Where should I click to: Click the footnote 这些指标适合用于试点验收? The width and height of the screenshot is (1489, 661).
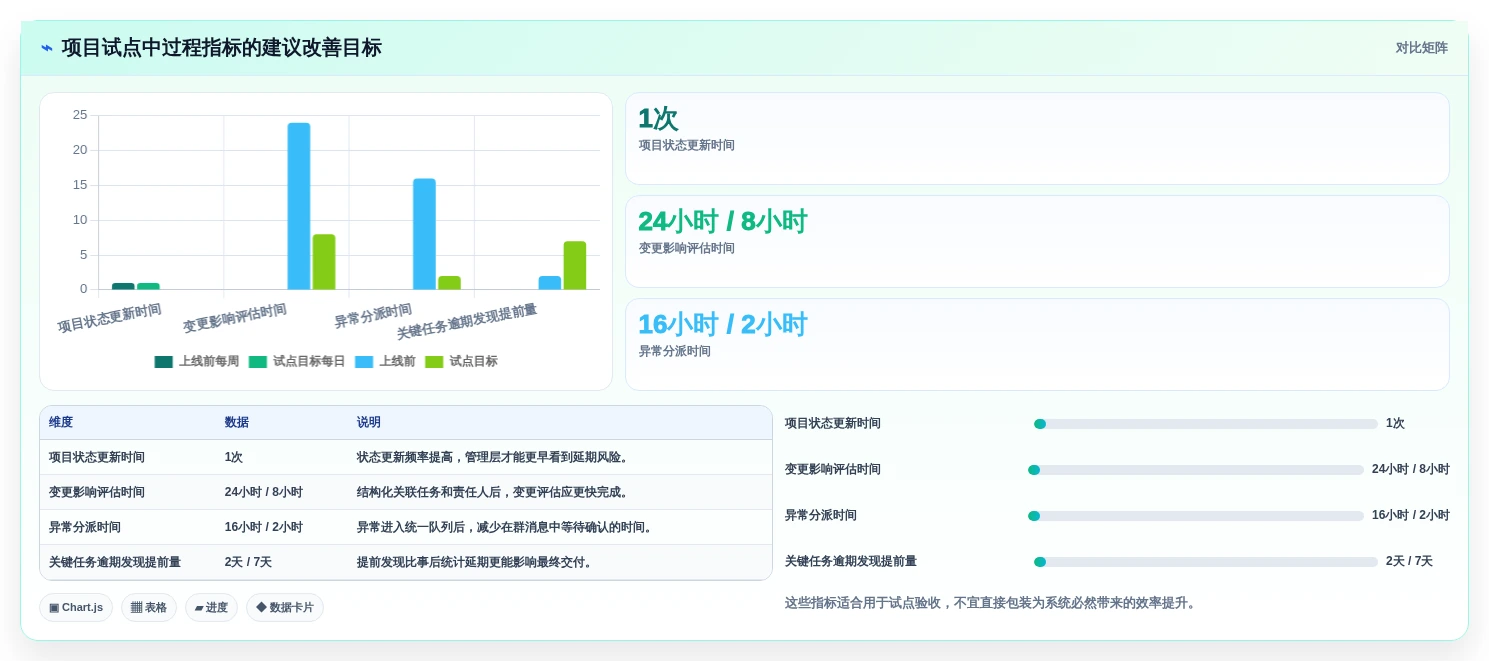(x=991, y=603)
